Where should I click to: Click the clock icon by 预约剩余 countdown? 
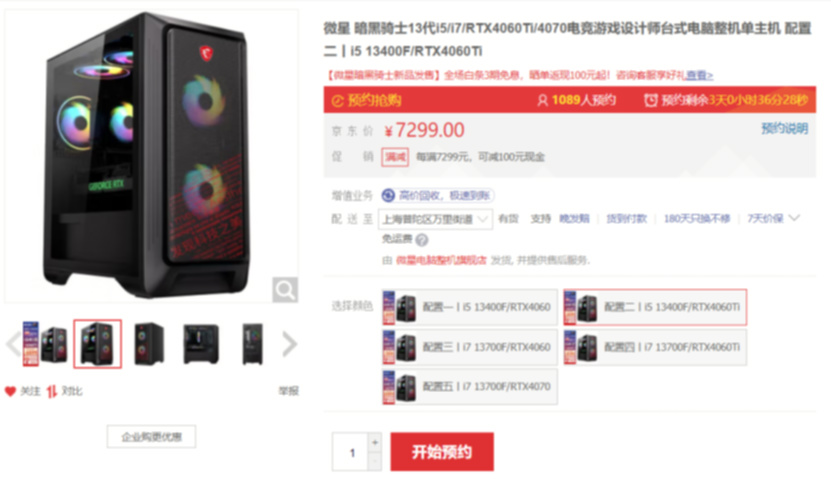[x=651, y=100]
